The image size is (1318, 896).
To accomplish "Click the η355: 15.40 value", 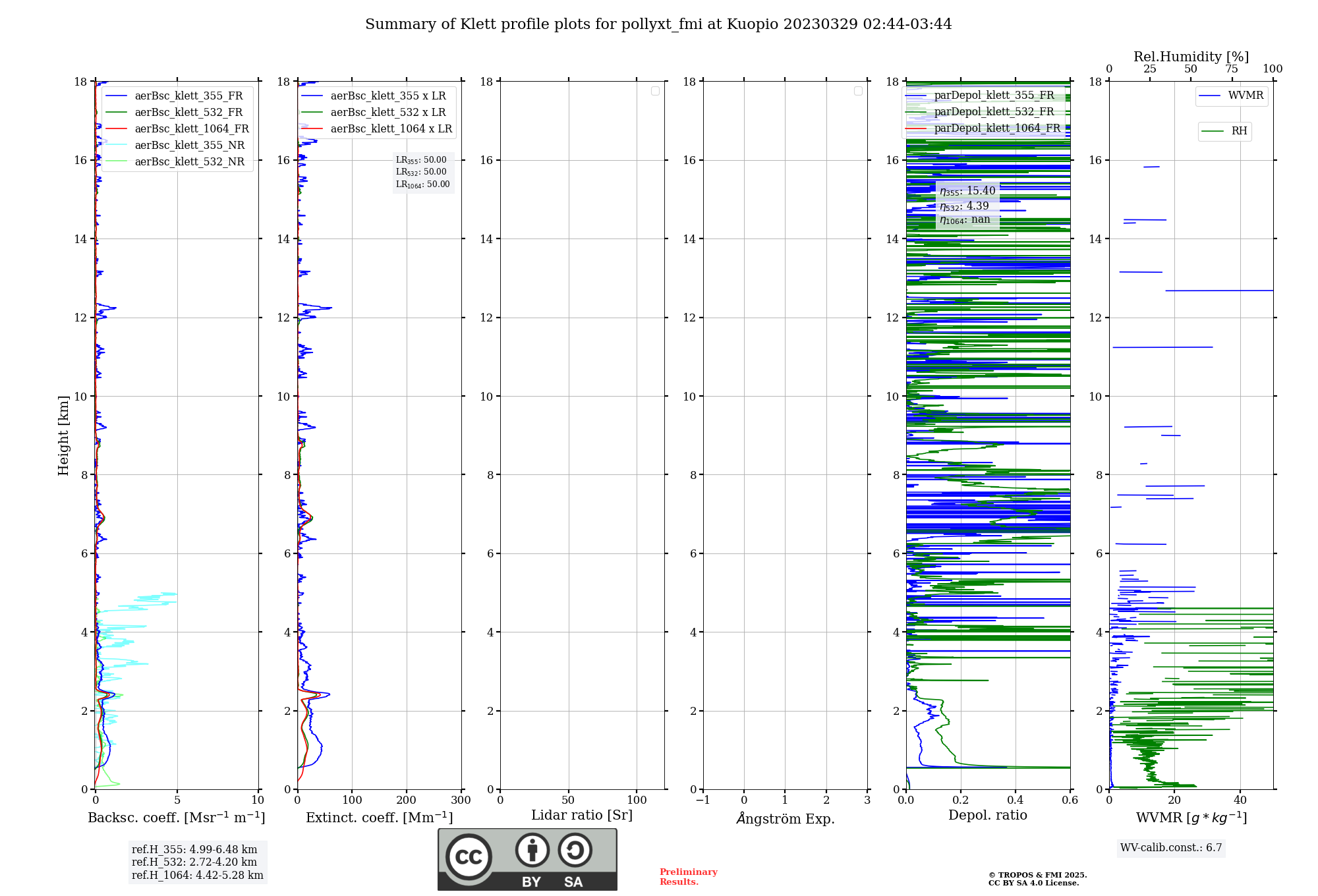I will (x=967, y=191).
